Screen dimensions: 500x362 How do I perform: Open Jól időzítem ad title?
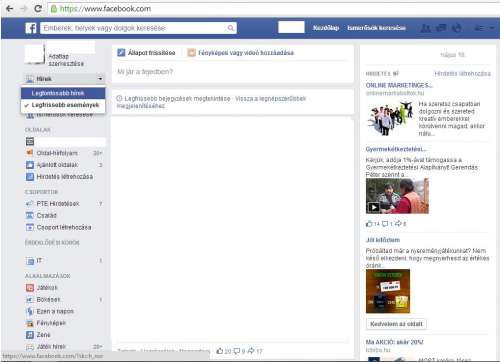(383, 240)
